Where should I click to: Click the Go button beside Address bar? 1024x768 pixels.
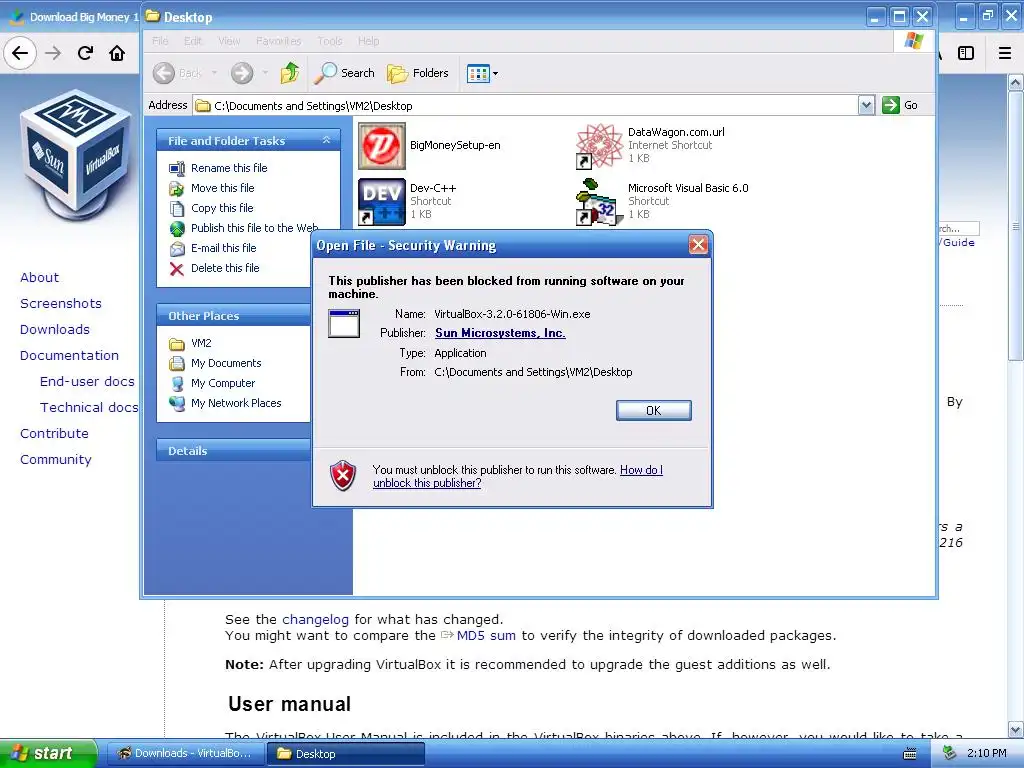point(900,105)
